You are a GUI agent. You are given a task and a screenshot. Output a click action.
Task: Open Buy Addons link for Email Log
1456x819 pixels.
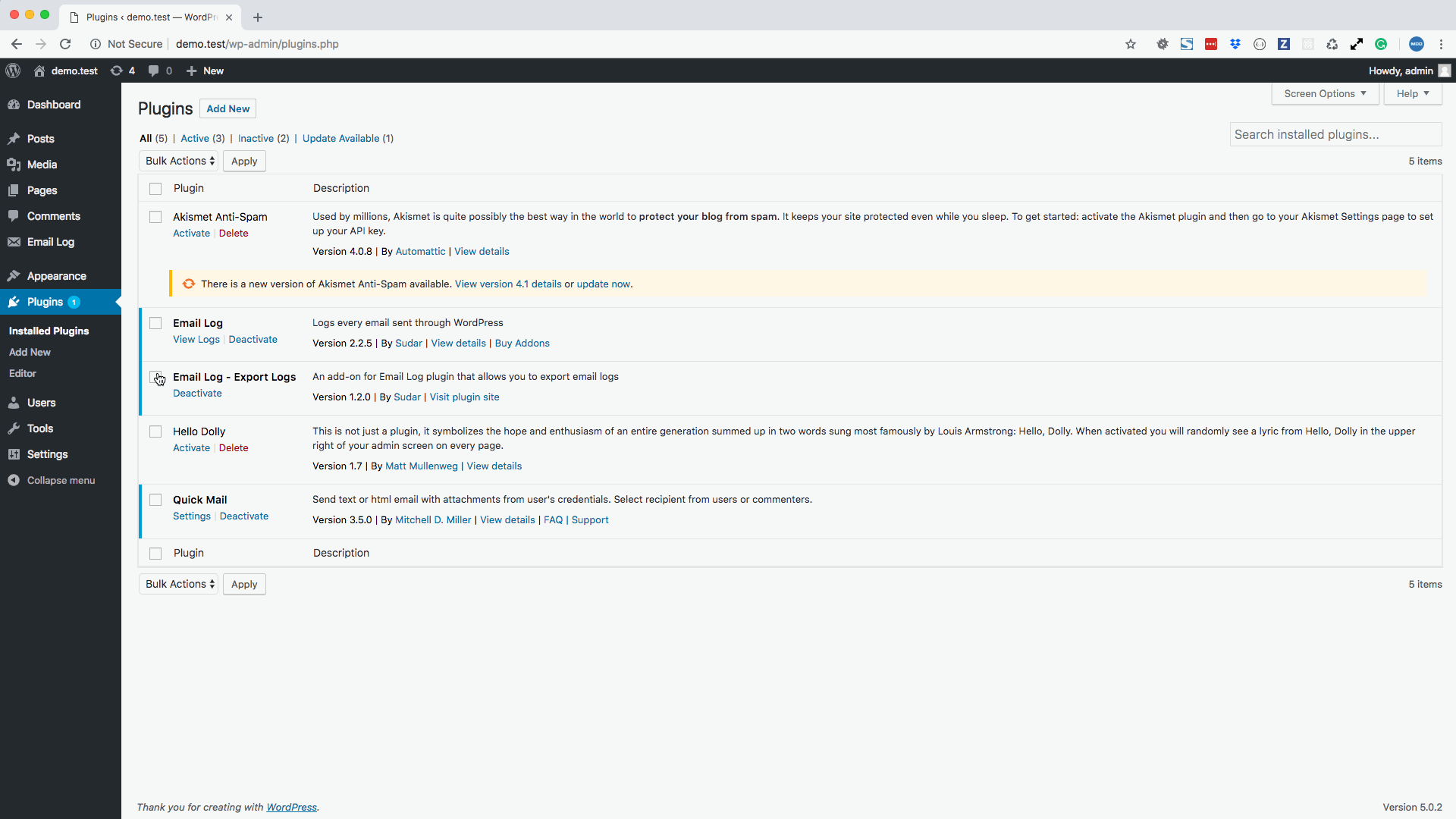click(522, 343)
